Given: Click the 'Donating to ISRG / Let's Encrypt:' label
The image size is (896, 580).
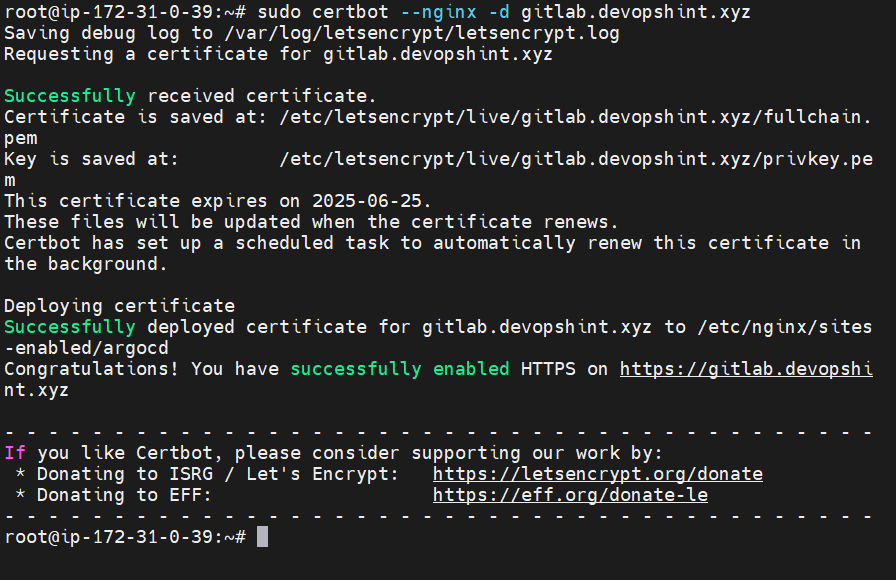Looking at the screenshot, I should 218,474.
